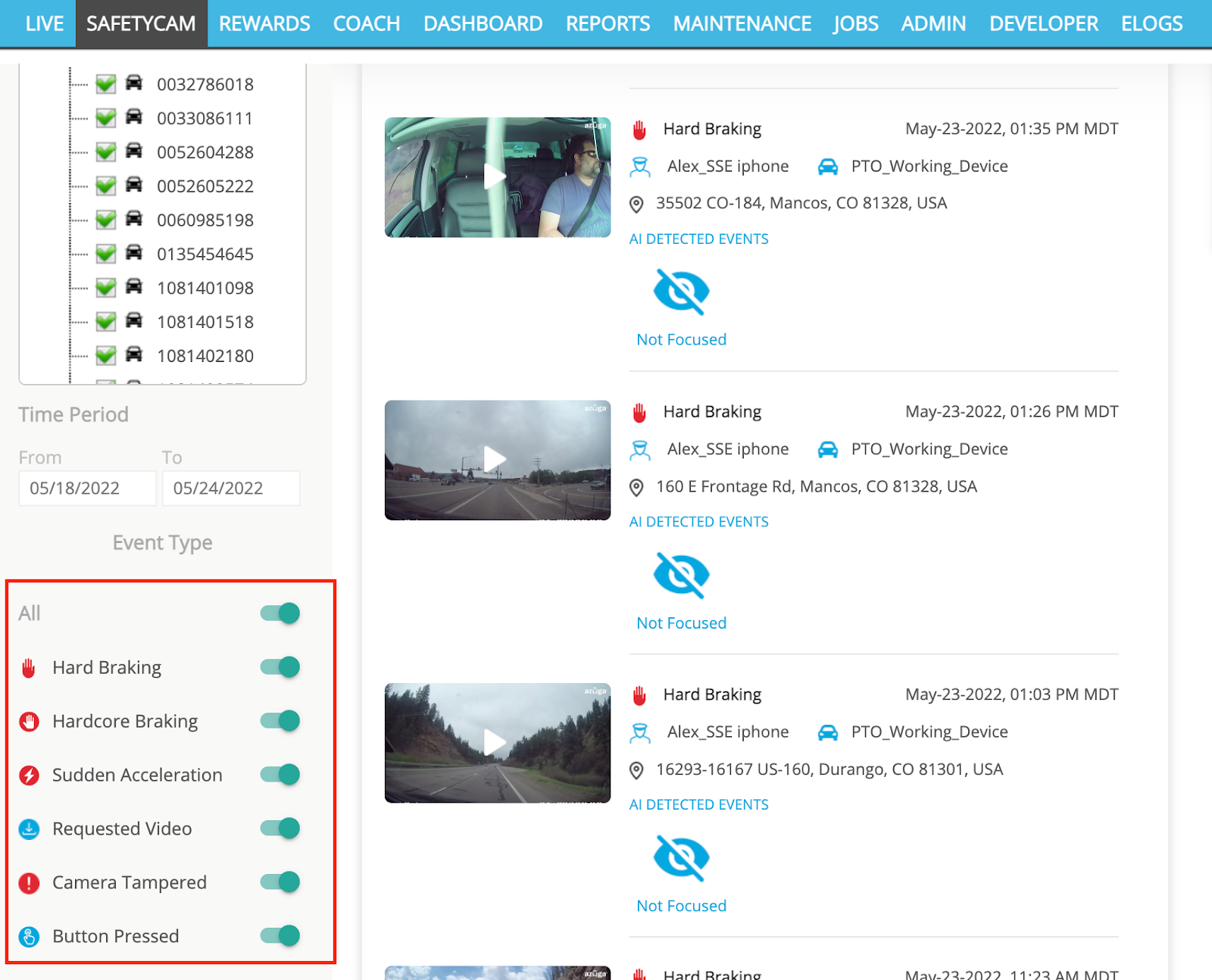Click the hand icon of the 01:03 PM event
1212x980 pixels.
click(x=639, y=695)
